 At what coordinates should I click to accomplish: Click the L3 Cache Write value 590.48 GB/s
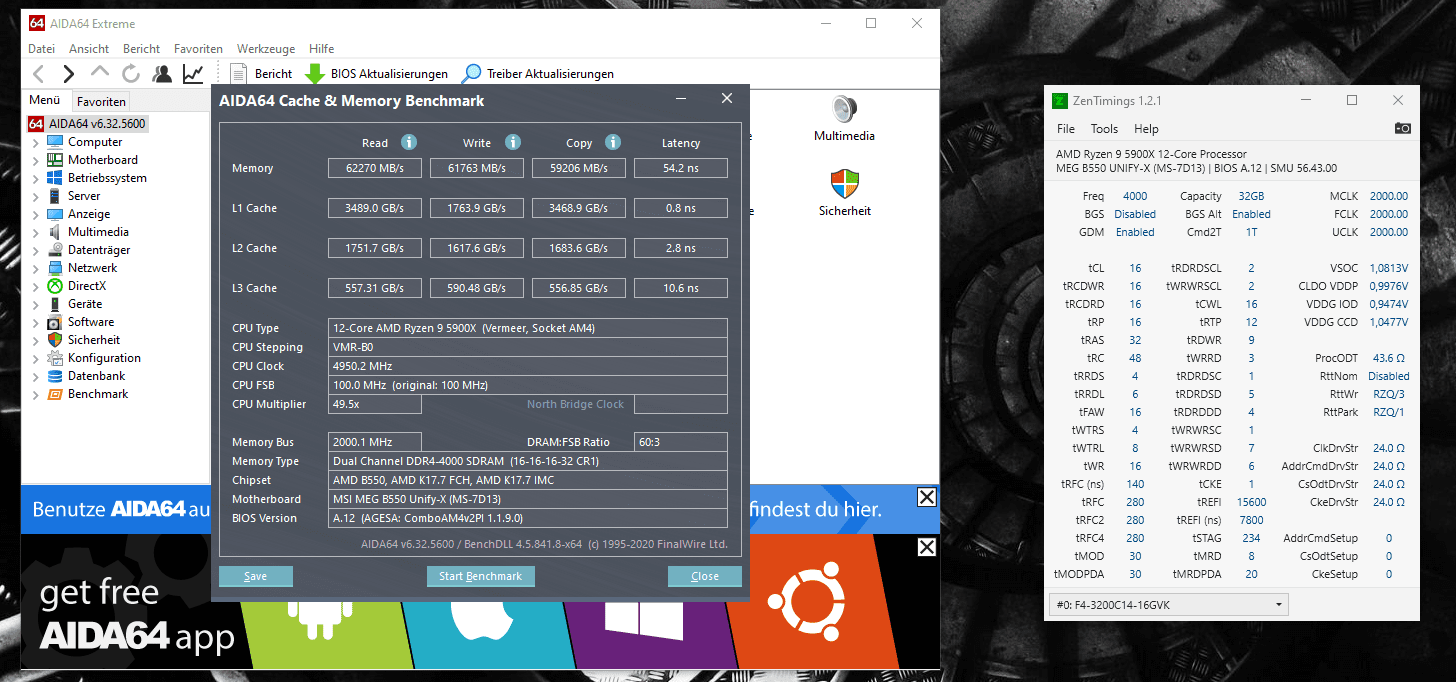click(477, 288)
